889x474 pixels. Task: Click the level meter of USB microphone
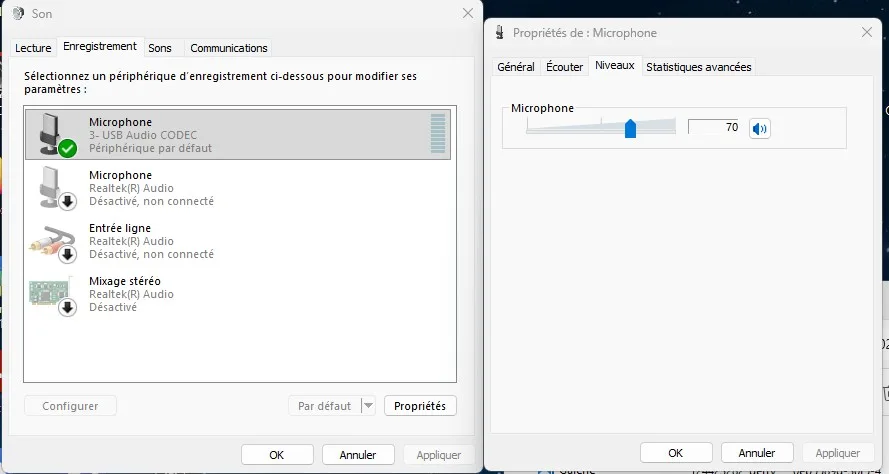(x=437, y=134)
